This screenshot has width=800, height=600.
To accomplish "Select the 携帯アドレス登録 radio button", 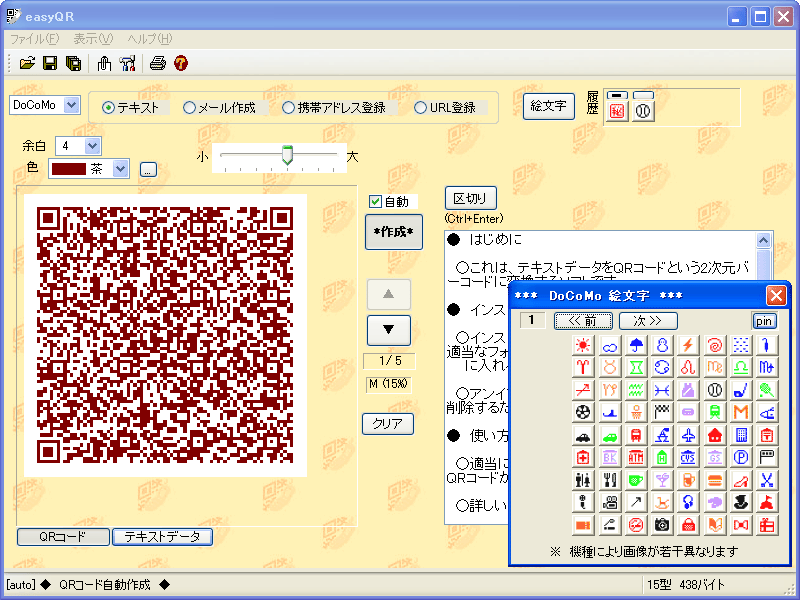I will point(288,108).
